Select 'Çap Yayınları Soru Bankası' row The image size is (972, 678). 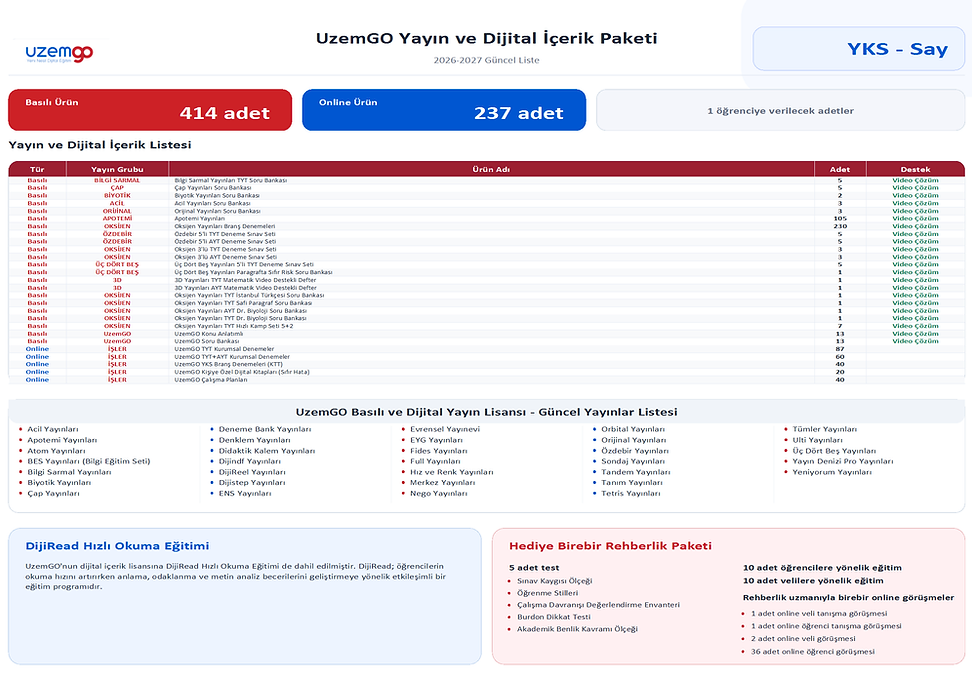point(487,188)
